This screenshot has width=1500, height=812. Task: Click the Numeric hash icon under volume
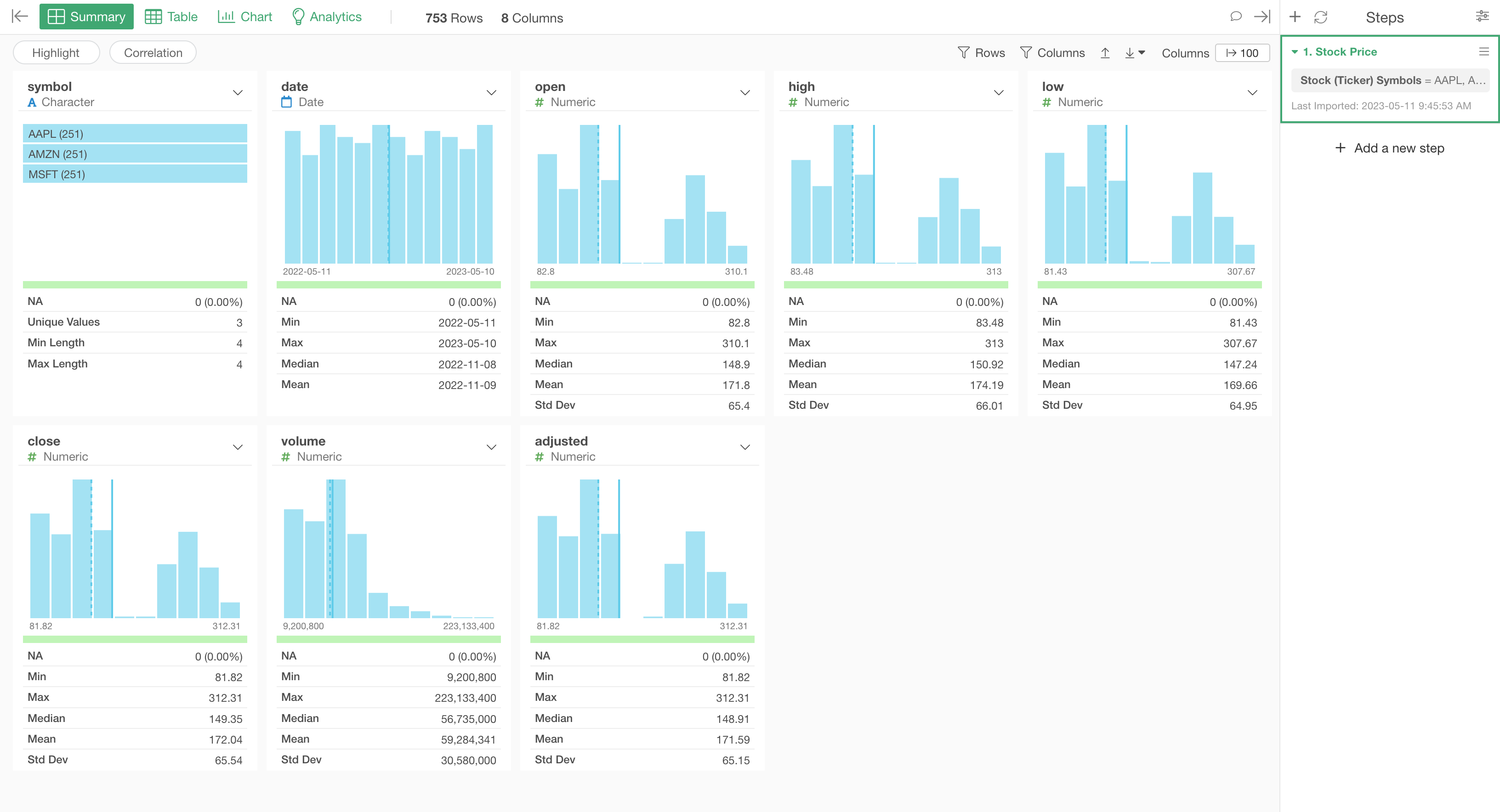(286, 457)
